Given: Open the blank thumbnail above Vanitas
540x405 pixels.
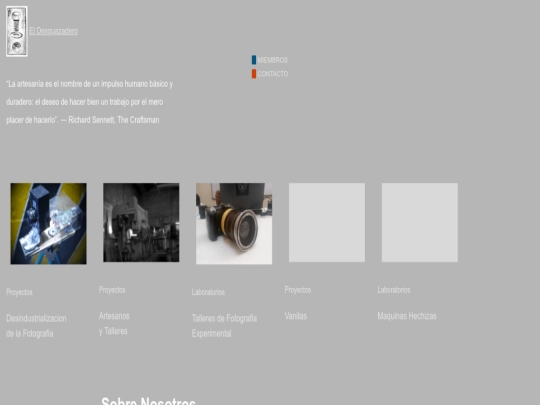Looking at the screenshot, I should pos(327,222).
